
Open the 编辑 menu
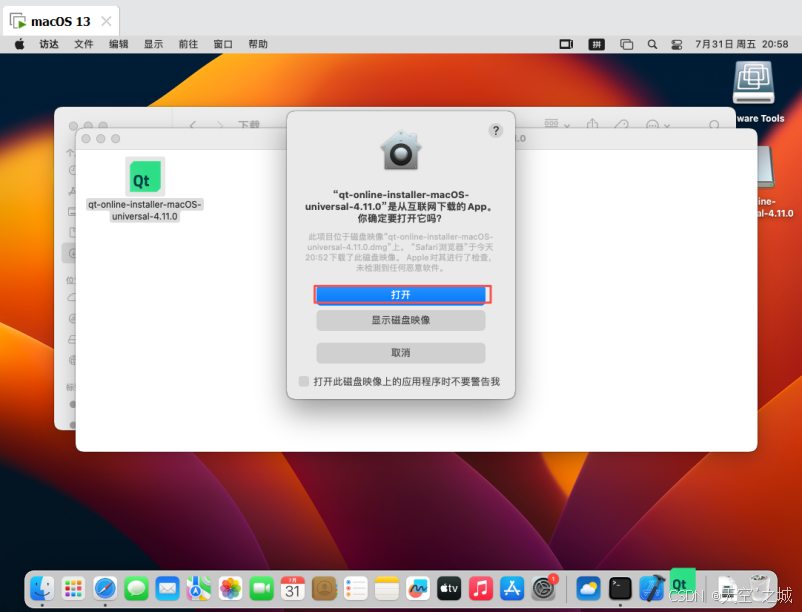coord(119,44)
